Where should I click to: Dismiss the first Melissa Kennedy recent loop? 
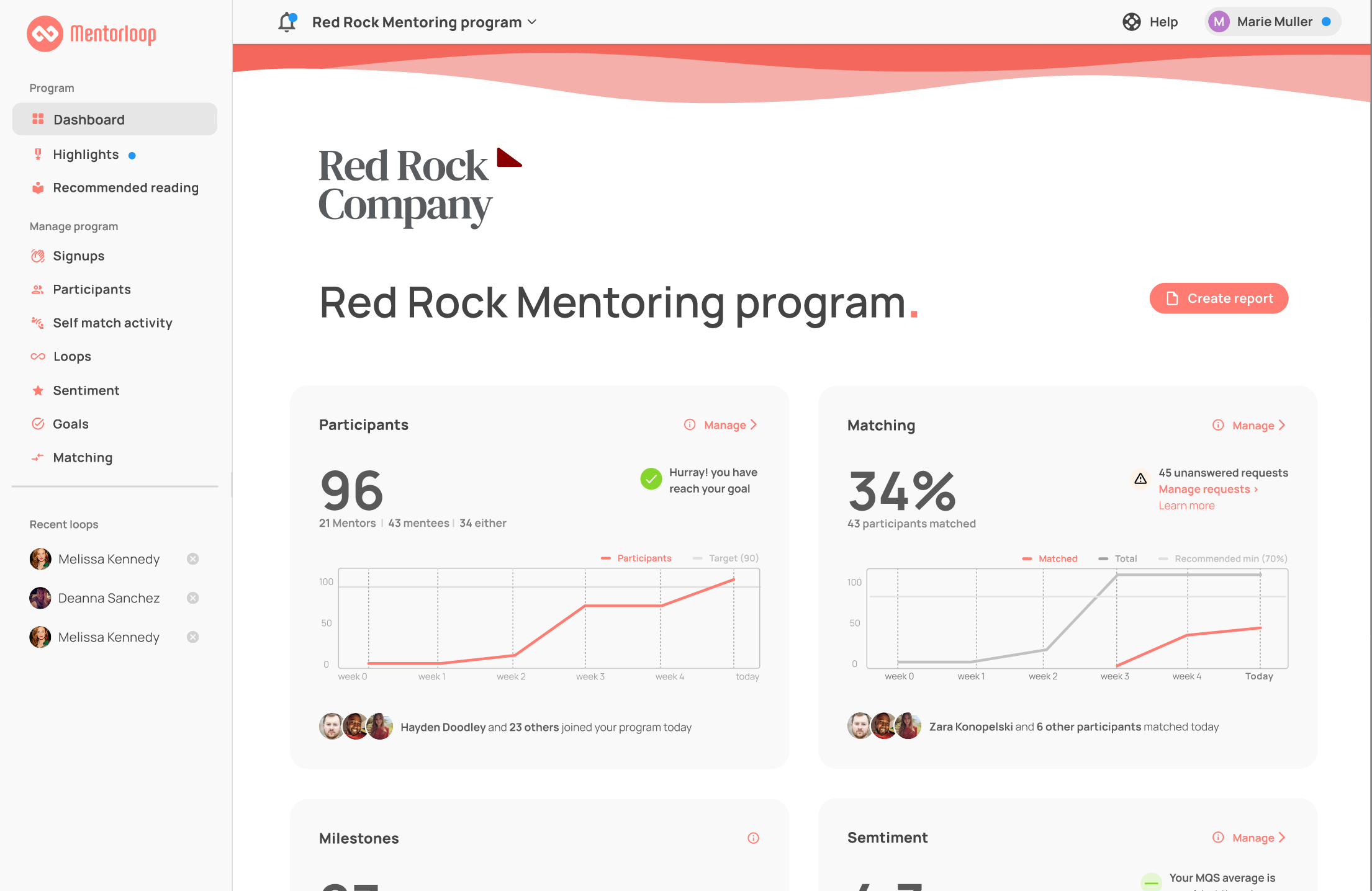click(x=193, y=558)
